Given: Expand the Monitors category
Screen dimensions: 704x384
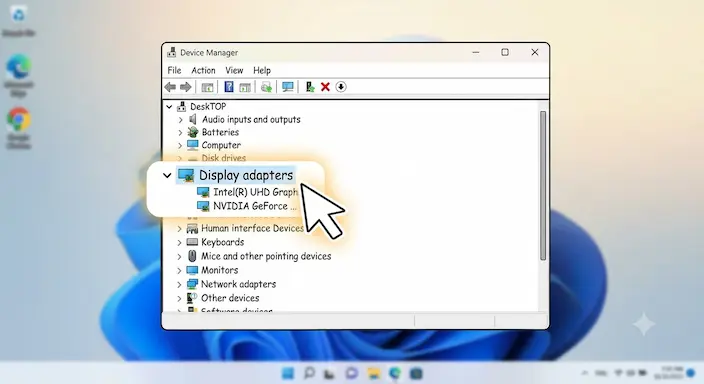Looking at the screenshot, I should 179,270.
